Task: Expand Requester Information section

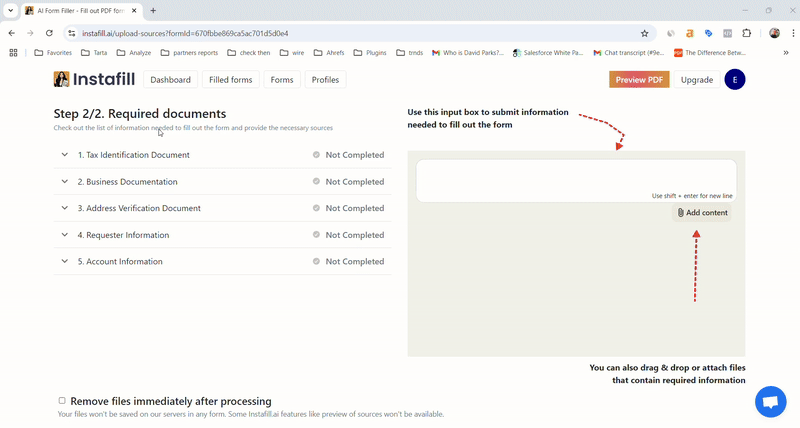Action: [x=65, y=235]
